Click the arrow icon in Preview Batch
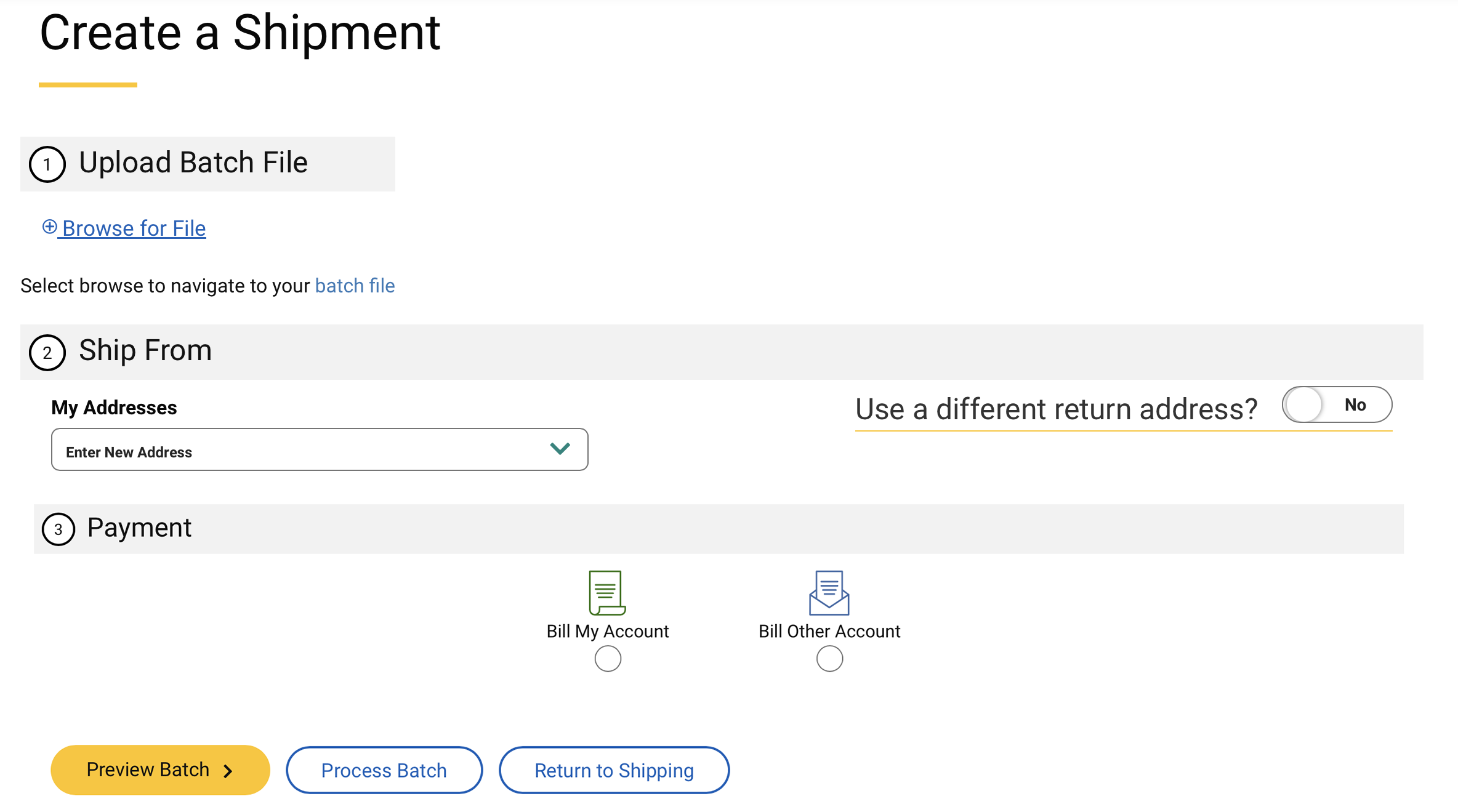 pyautogui.click(x=228, y=771)
